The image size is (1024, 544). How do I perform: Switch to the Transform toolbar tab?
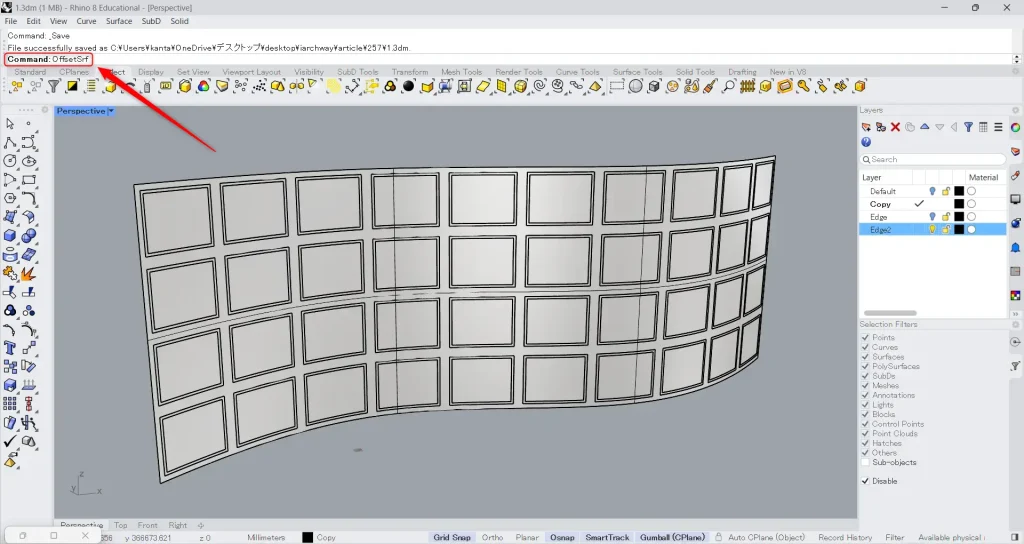[x=410, y=72]
